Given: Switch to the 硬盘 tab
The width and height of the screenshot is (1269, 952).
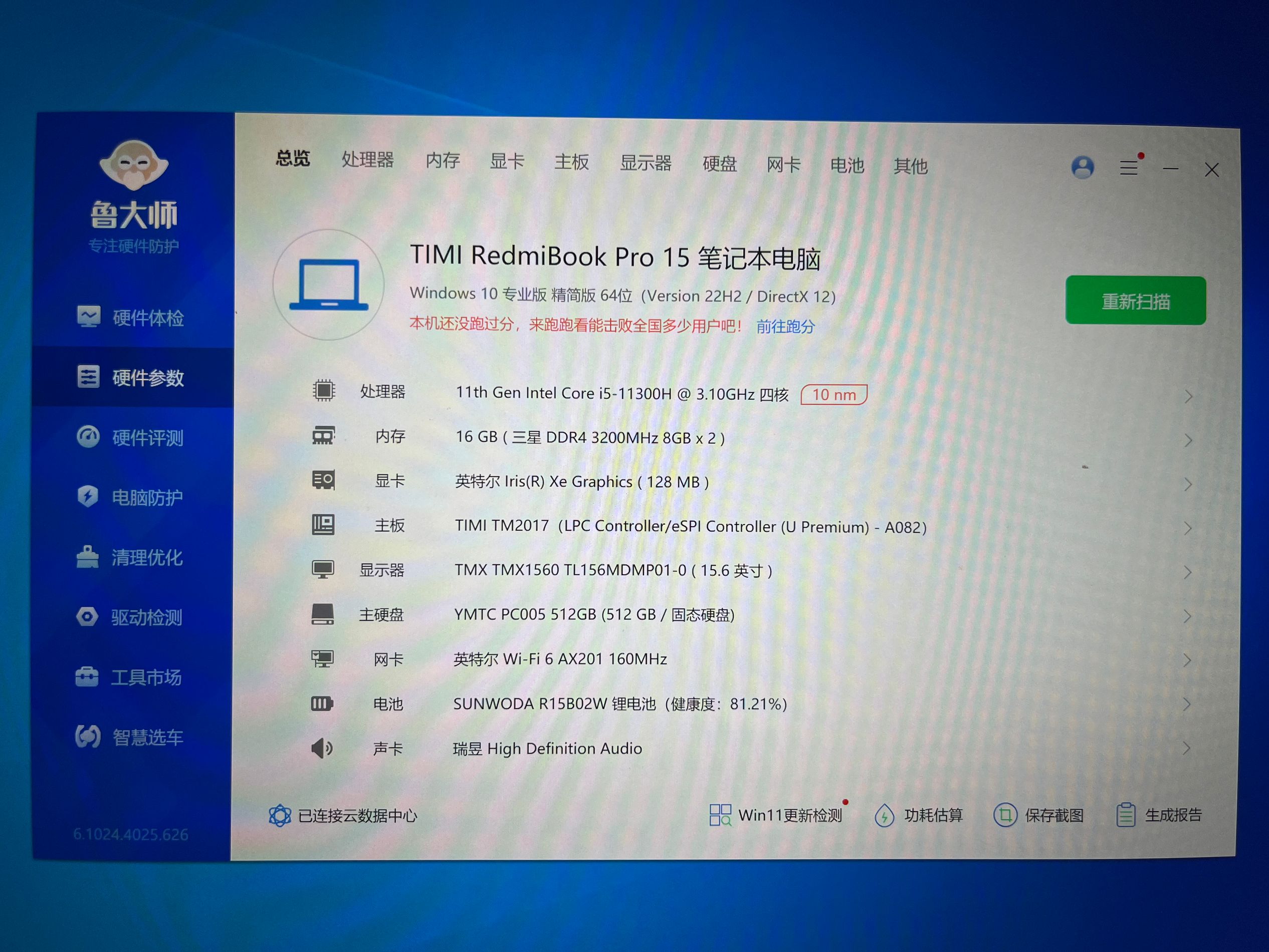Looking at the screenshot, I should pos(719,164).
